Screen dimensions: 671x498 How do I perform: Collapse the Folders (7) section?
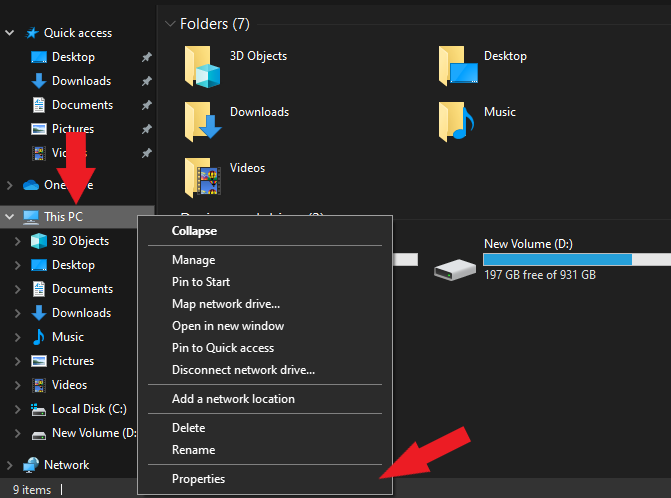(168, 24)
